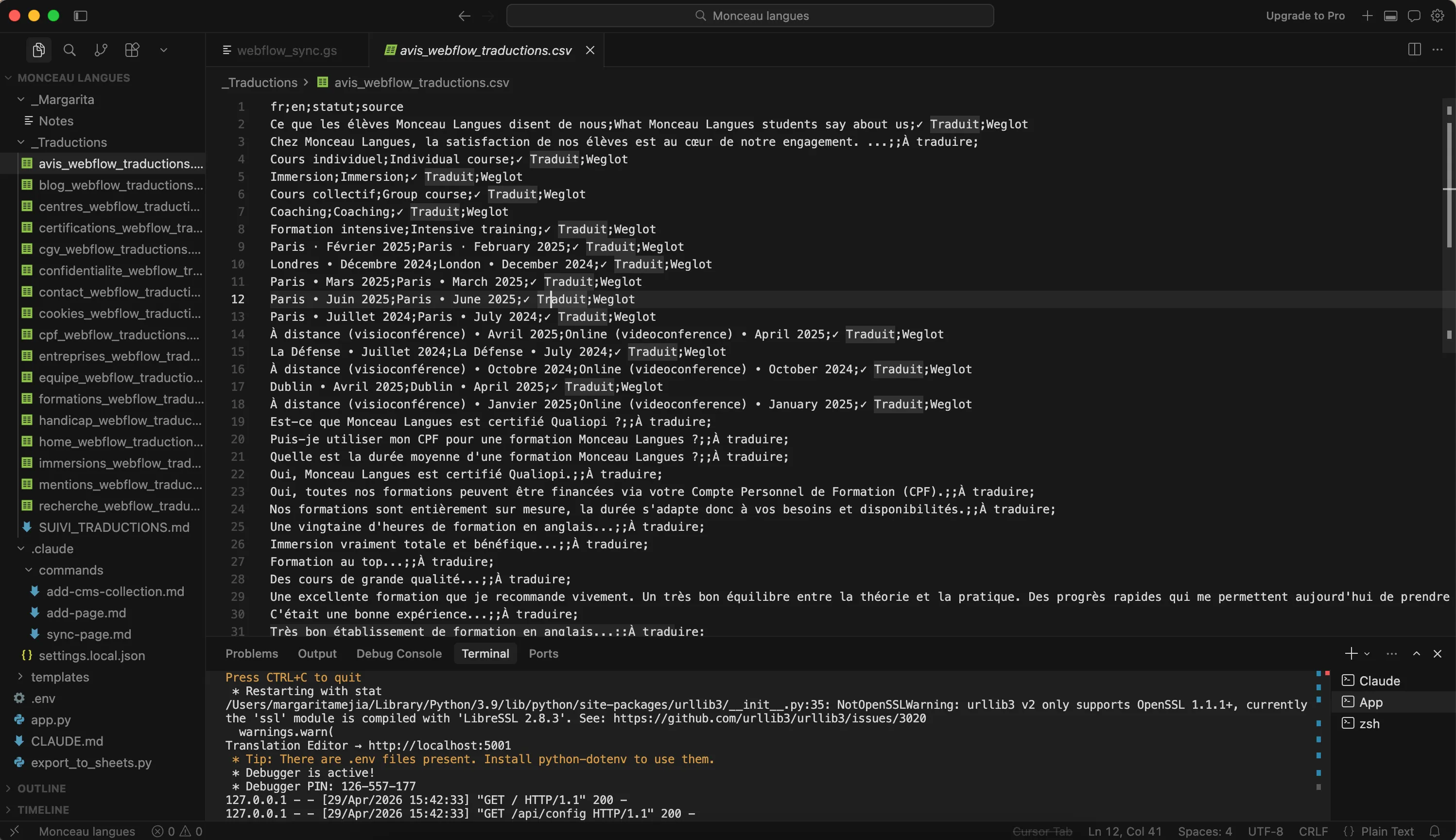This screenshot has width=1456, height=840.
Task: Split the editor to the right
Action: [1414, 50]
